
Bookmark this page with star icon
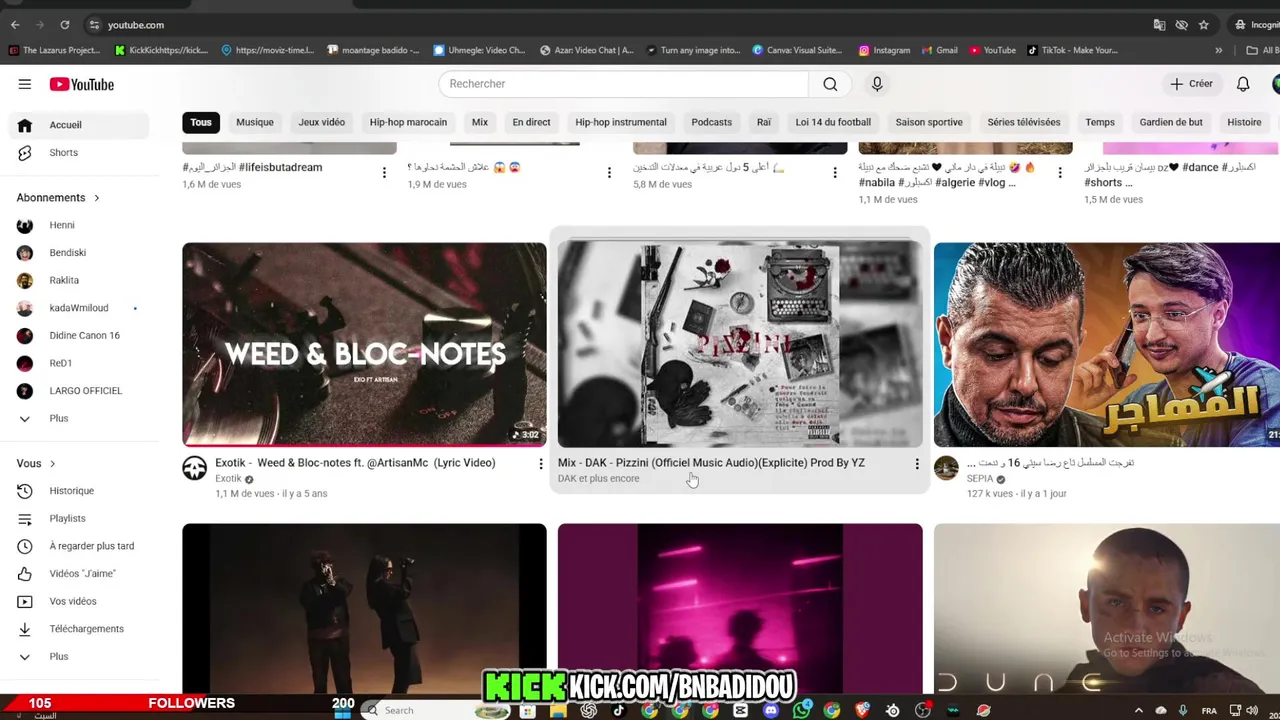click(x=1204, y=25)
